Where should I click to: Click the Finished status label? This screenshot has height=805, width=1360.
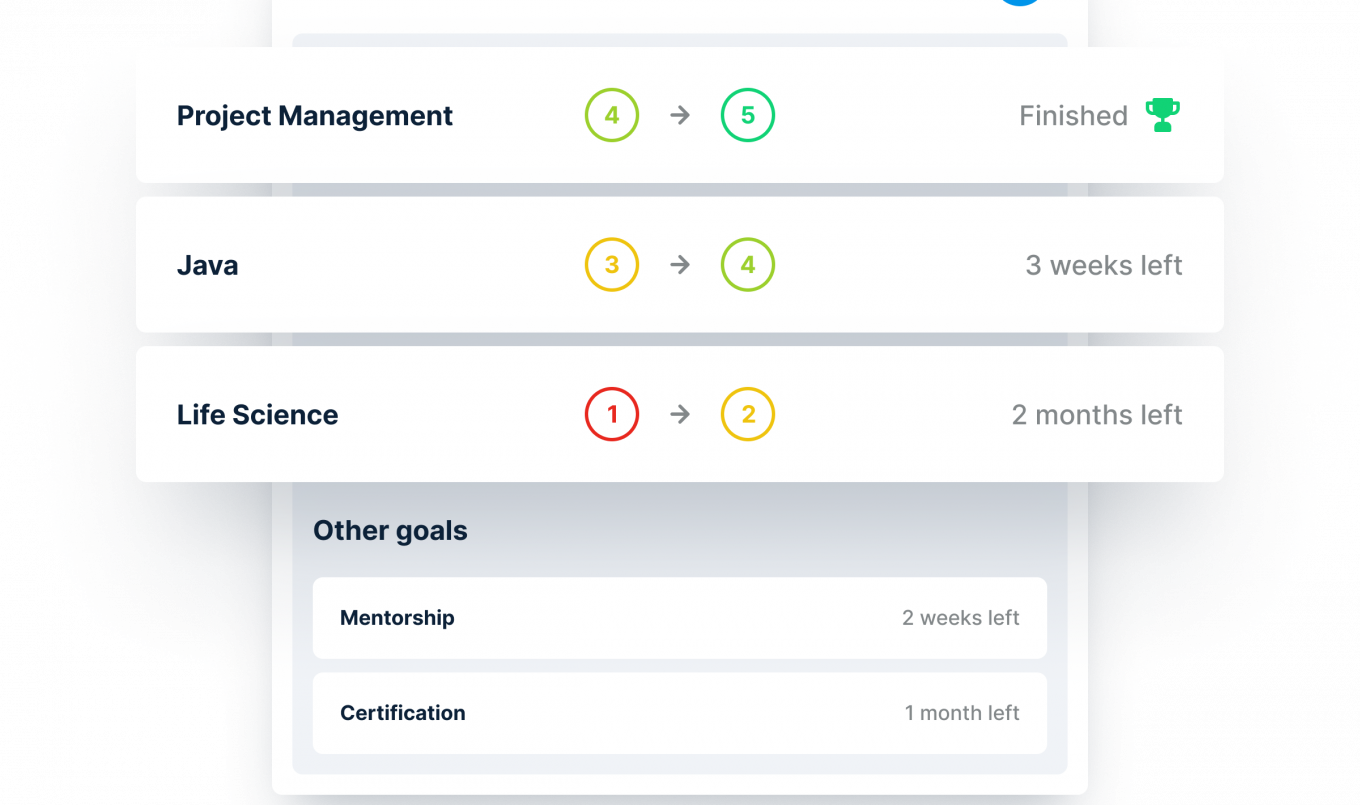1073,116
